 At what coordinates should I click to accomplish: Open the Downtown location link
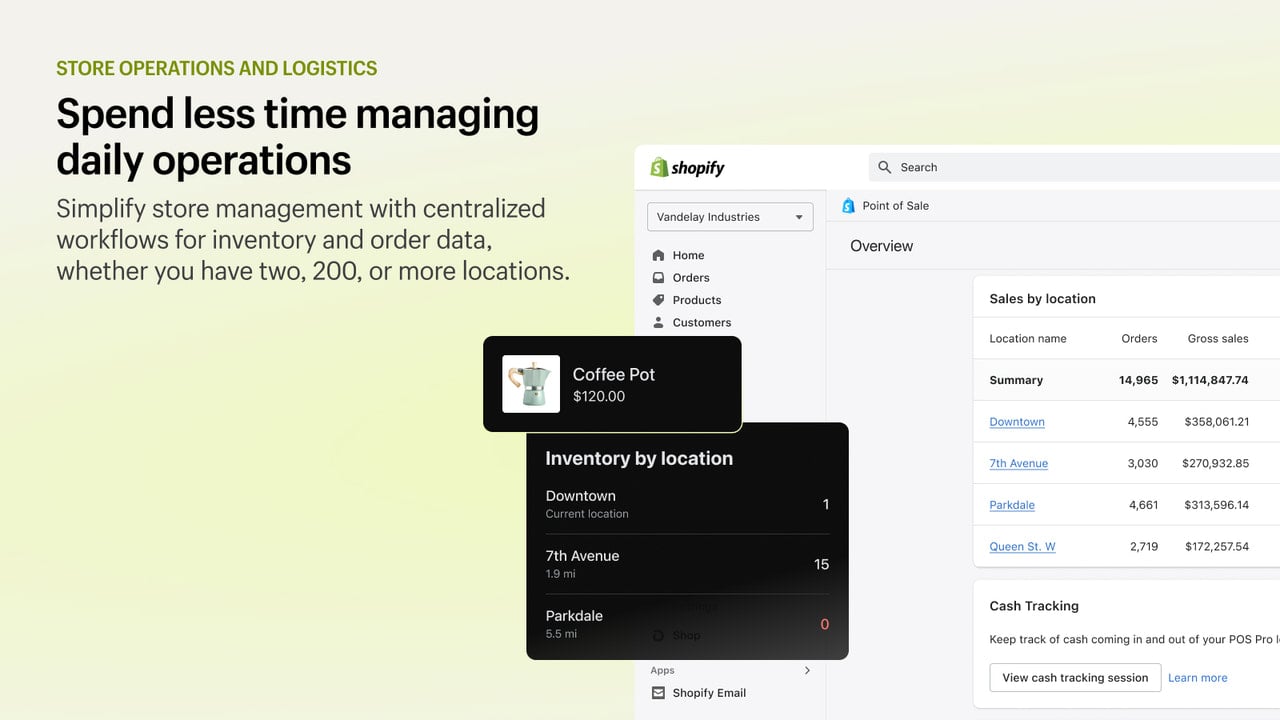(x=1017, y=422)
